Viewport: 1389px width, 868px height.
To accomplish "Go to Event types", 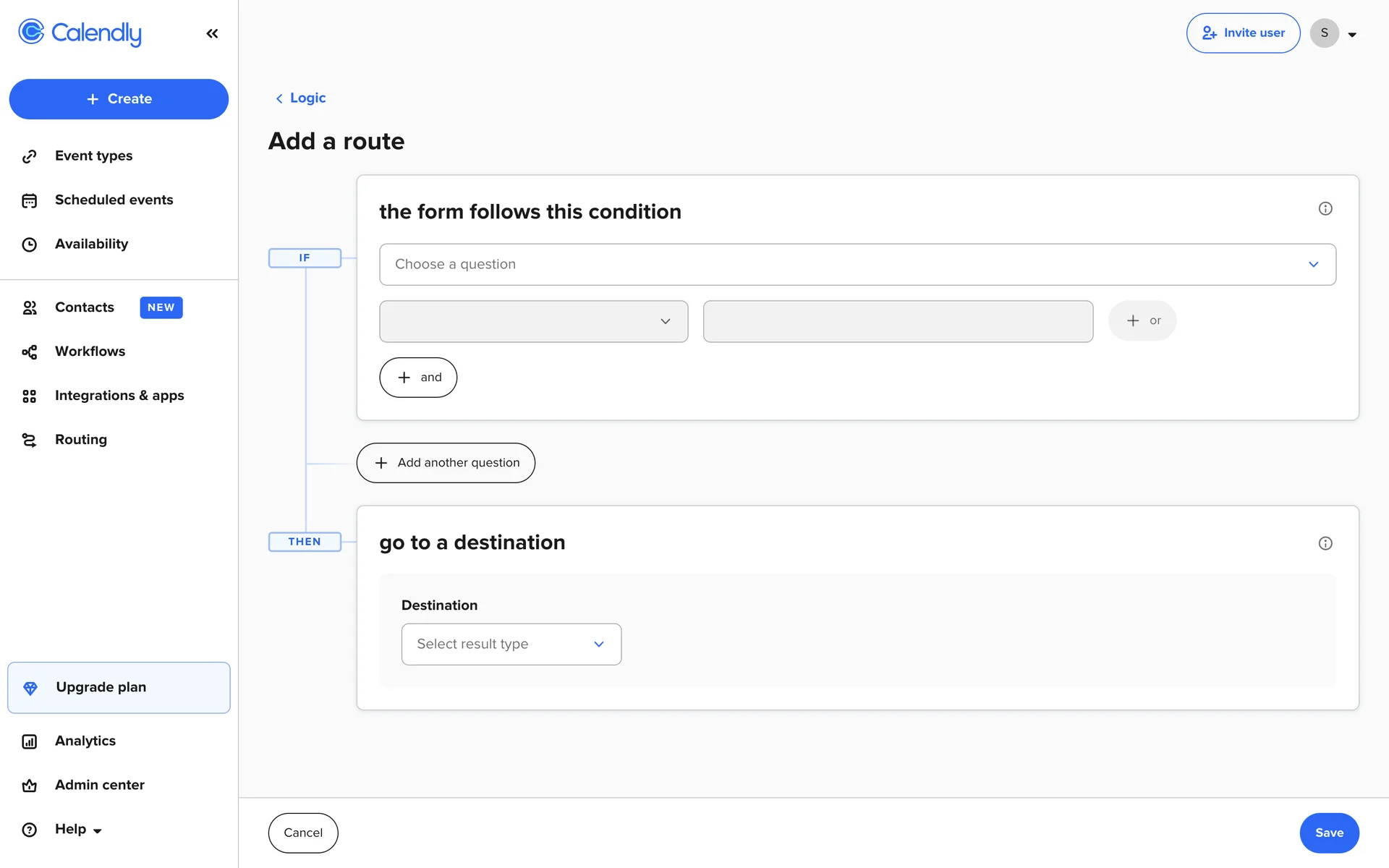I will [93, 156].
